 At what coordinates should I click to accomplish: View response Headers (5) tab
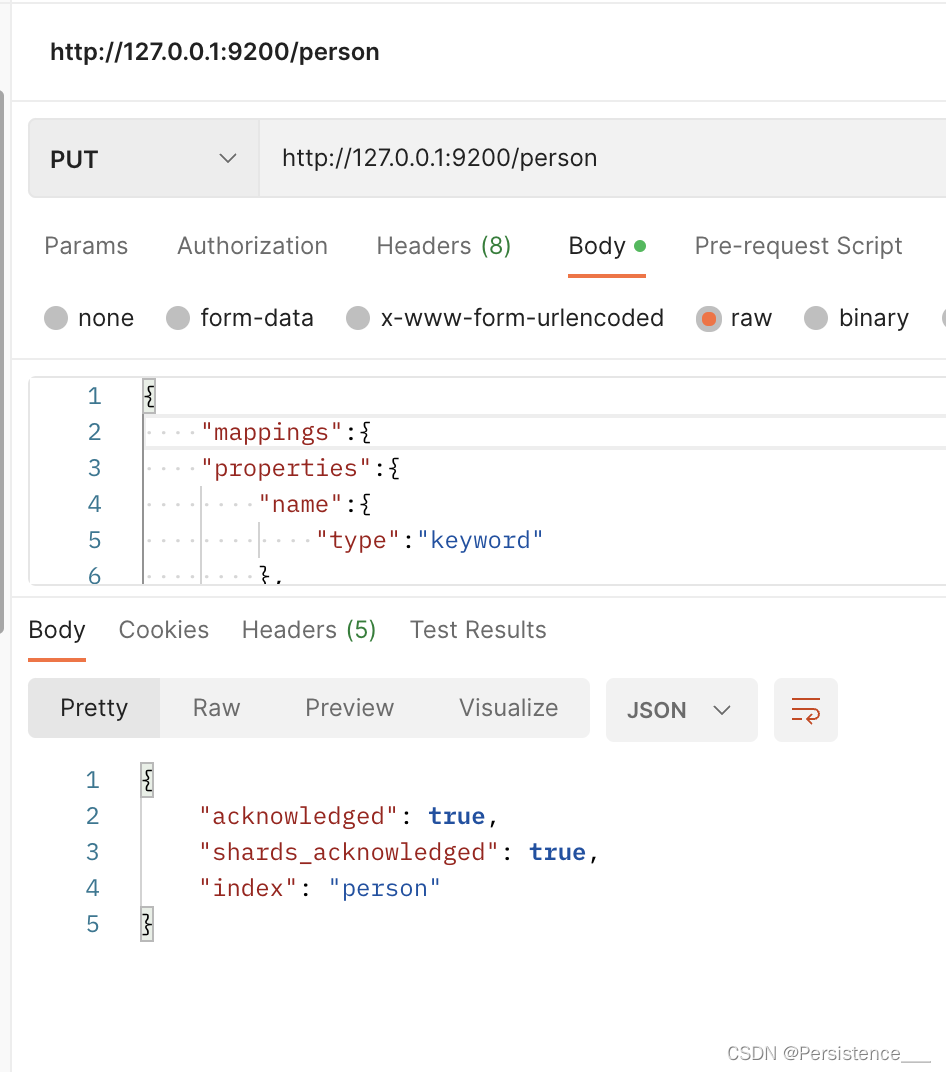(x=309, y=630)
